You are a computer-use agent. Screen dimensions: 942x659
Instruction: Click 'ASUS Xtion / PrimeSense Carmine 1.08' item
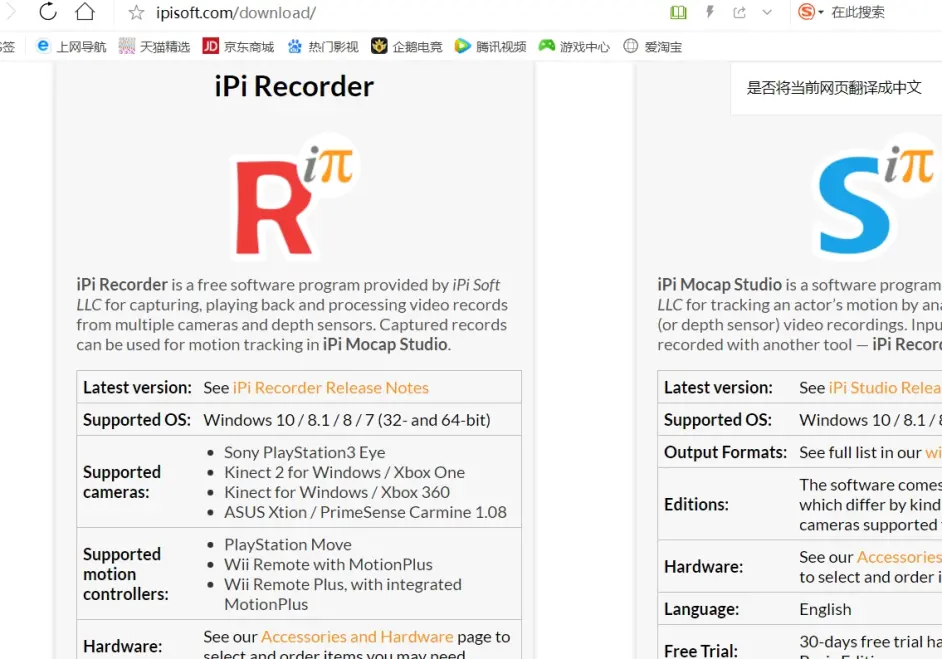365,512
